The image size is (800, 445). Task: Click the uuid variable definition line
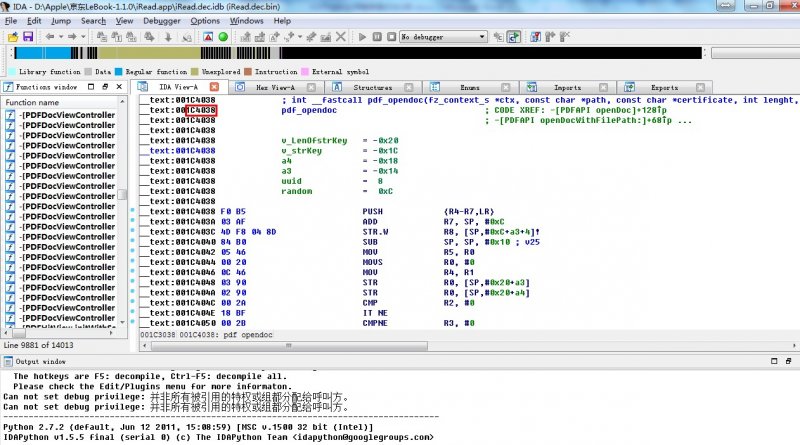(x=332, y=181)
